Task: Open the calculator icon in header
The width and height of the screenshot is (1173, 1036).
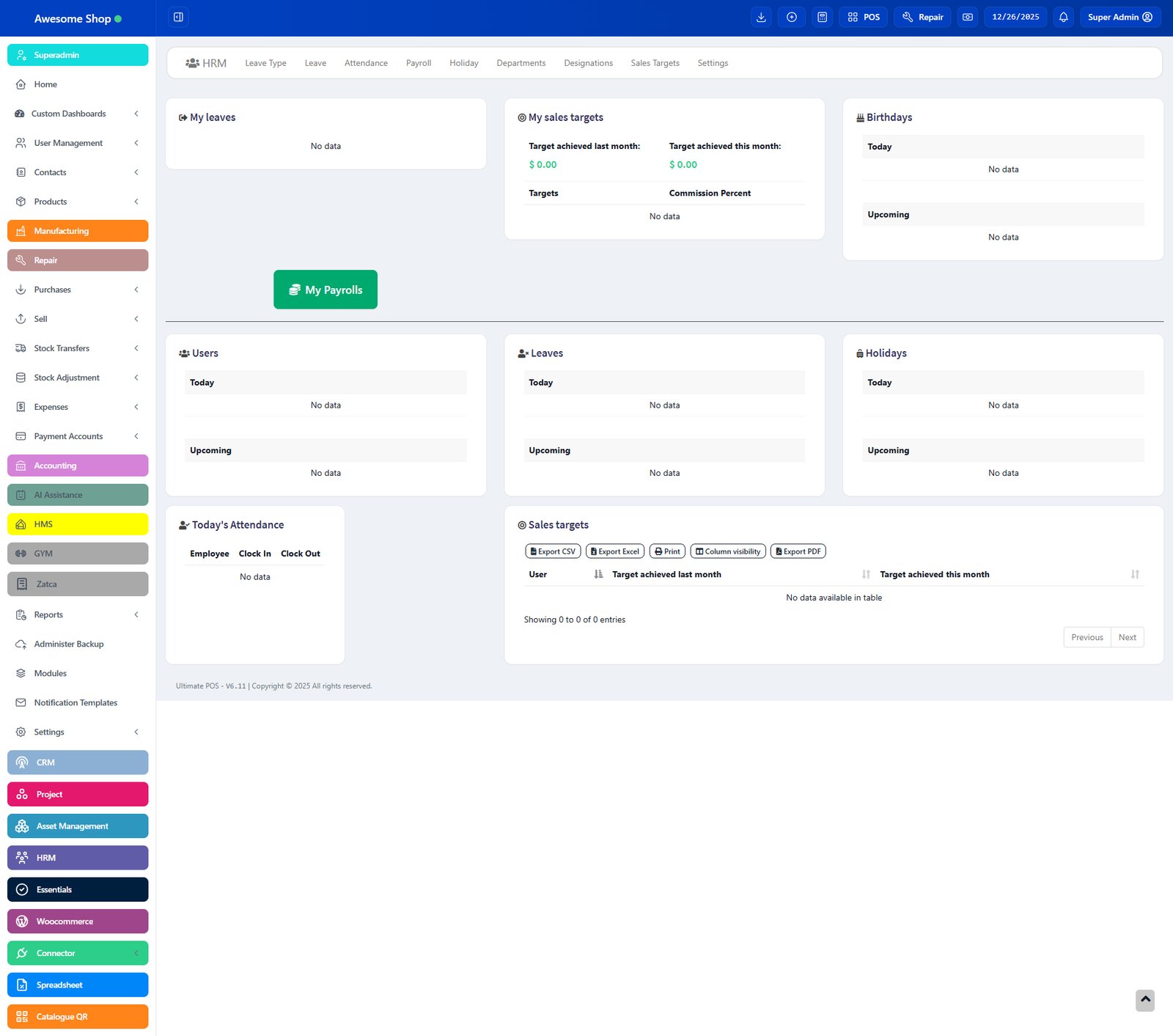Action: [x=822, y=17]
